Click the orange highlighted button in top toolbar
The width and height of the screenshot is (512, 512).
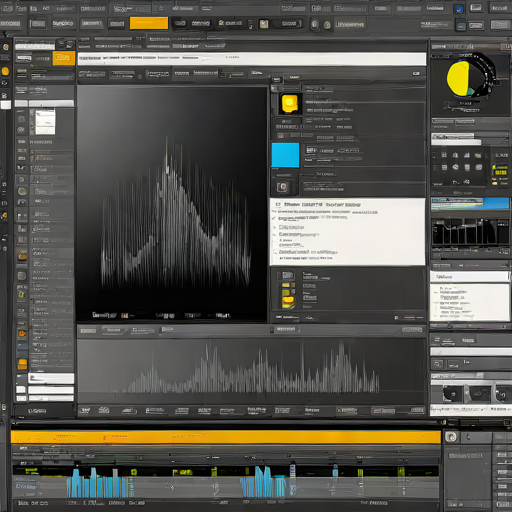[149, 23]
